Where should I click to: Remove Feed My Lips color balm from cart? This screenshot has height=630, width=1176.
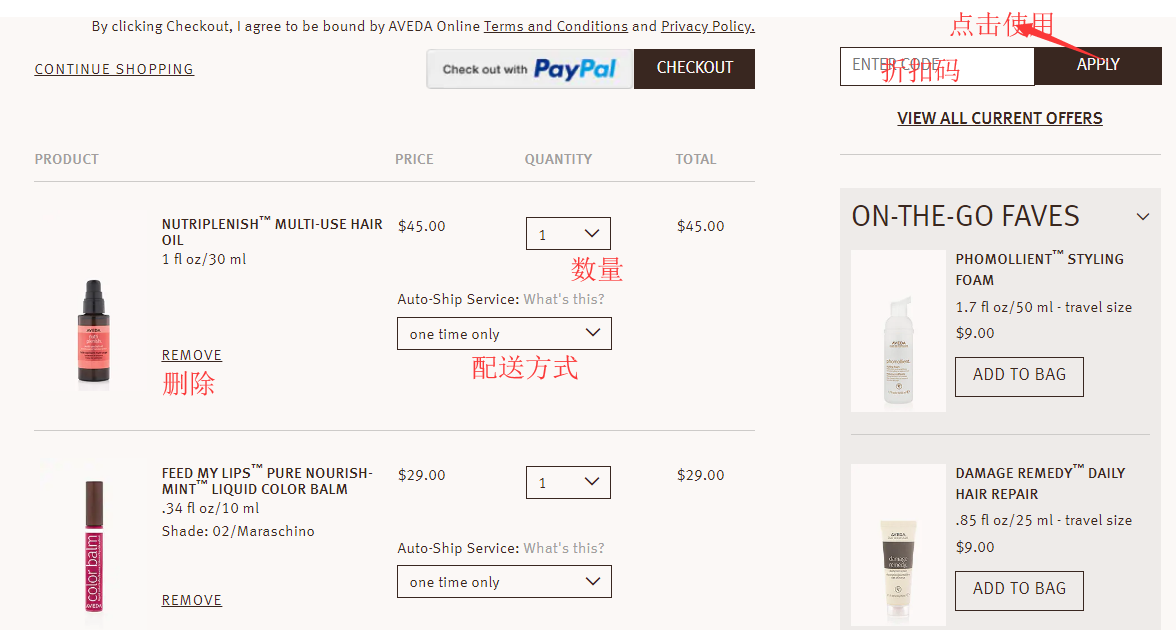[192, 600]
